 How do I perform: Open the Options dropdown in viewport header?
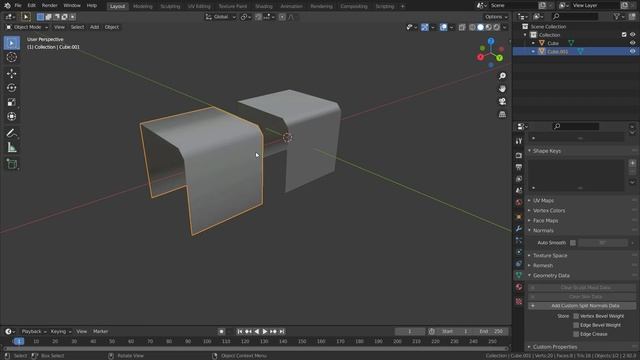click(496, 17)
